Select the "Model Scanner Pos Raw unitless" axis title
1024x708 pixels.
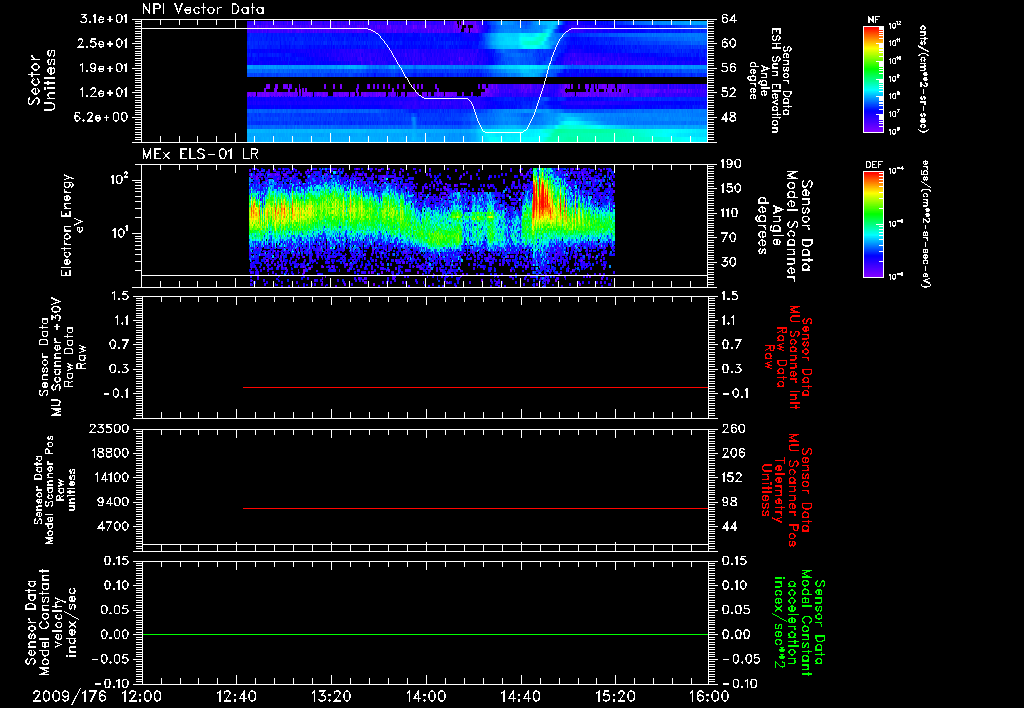(55, 490)
